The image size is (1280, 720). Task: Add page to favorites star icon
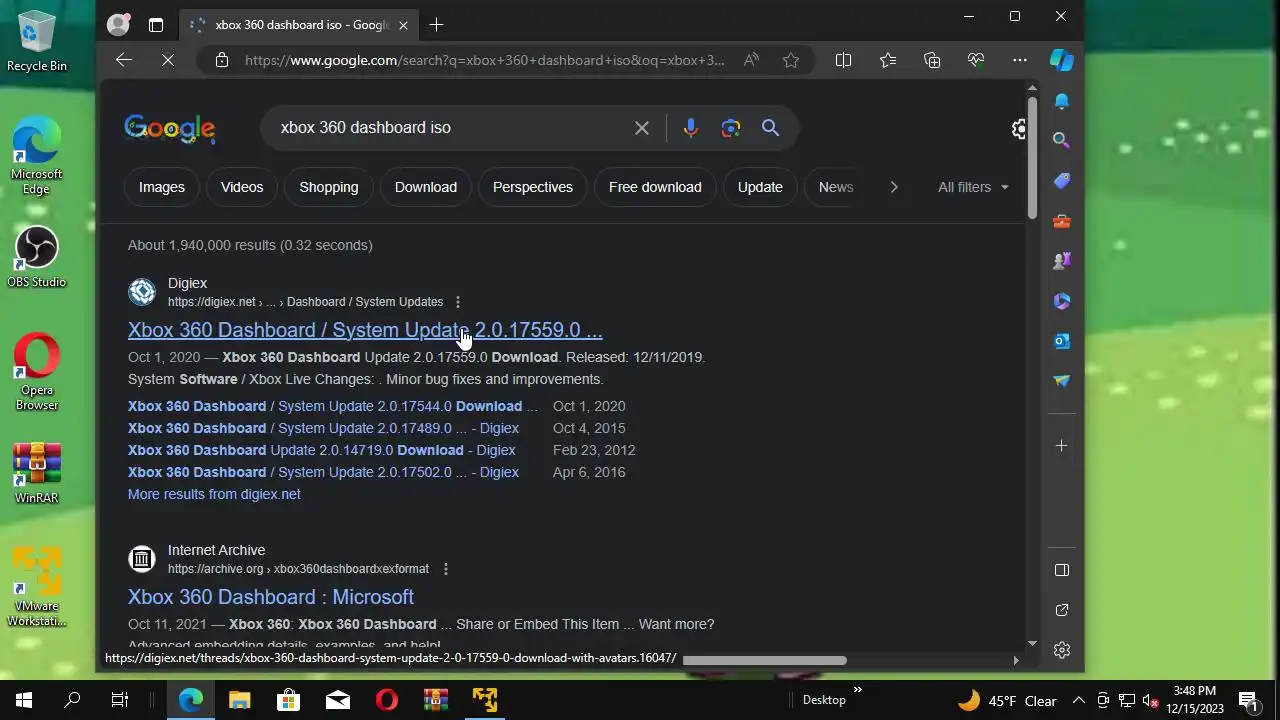tap(791, 60)
